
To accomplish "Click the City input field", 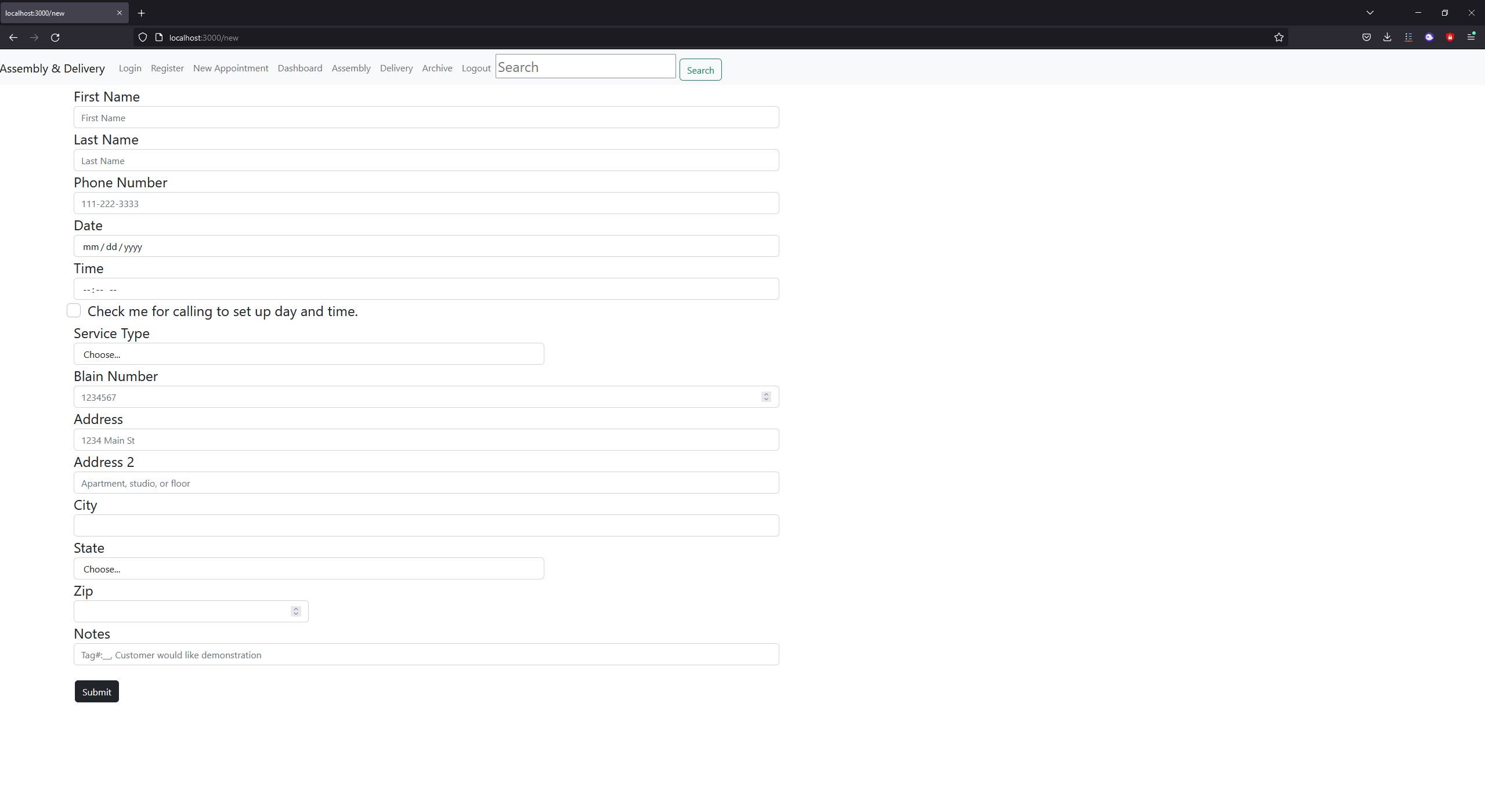I will click(x=426, y=525).
